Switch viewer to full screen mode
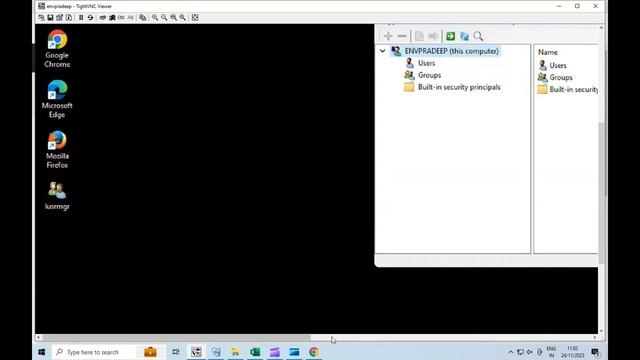Viewport: 640px width, 360px height. click(x=195, y=18)
